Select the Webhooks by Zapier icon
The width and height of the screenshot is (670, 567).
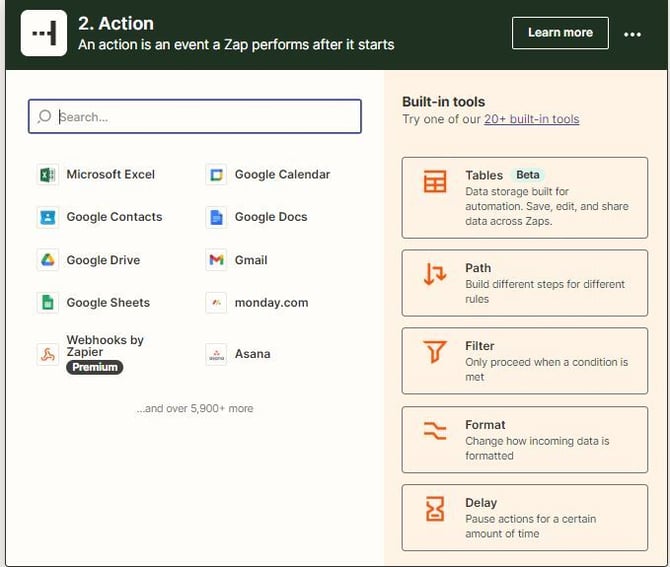point(47,354)
